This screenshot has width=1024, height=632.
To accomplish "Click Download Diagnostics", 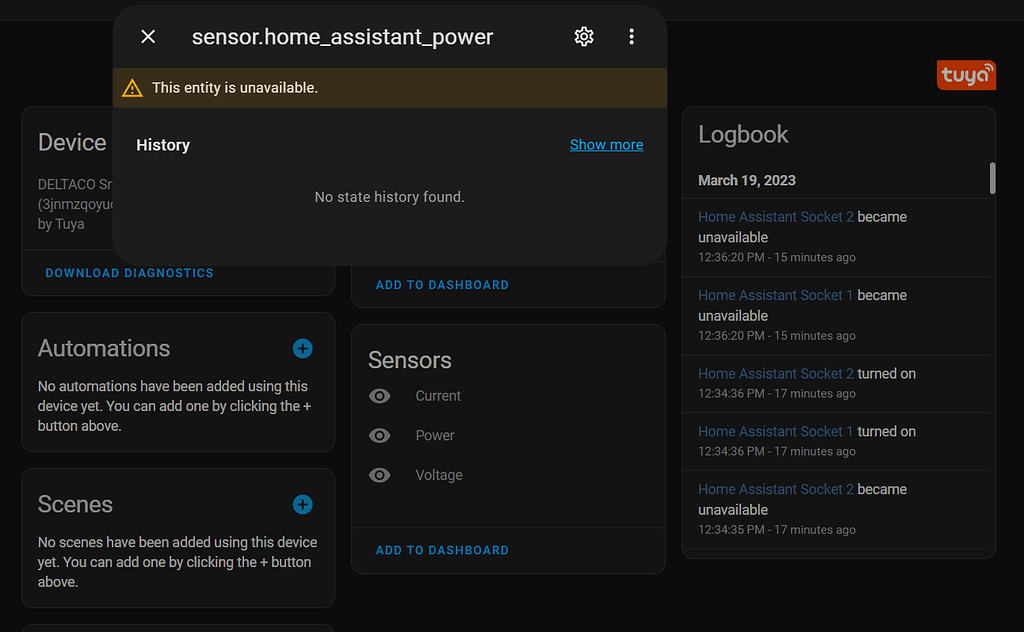I will point(129,273).
